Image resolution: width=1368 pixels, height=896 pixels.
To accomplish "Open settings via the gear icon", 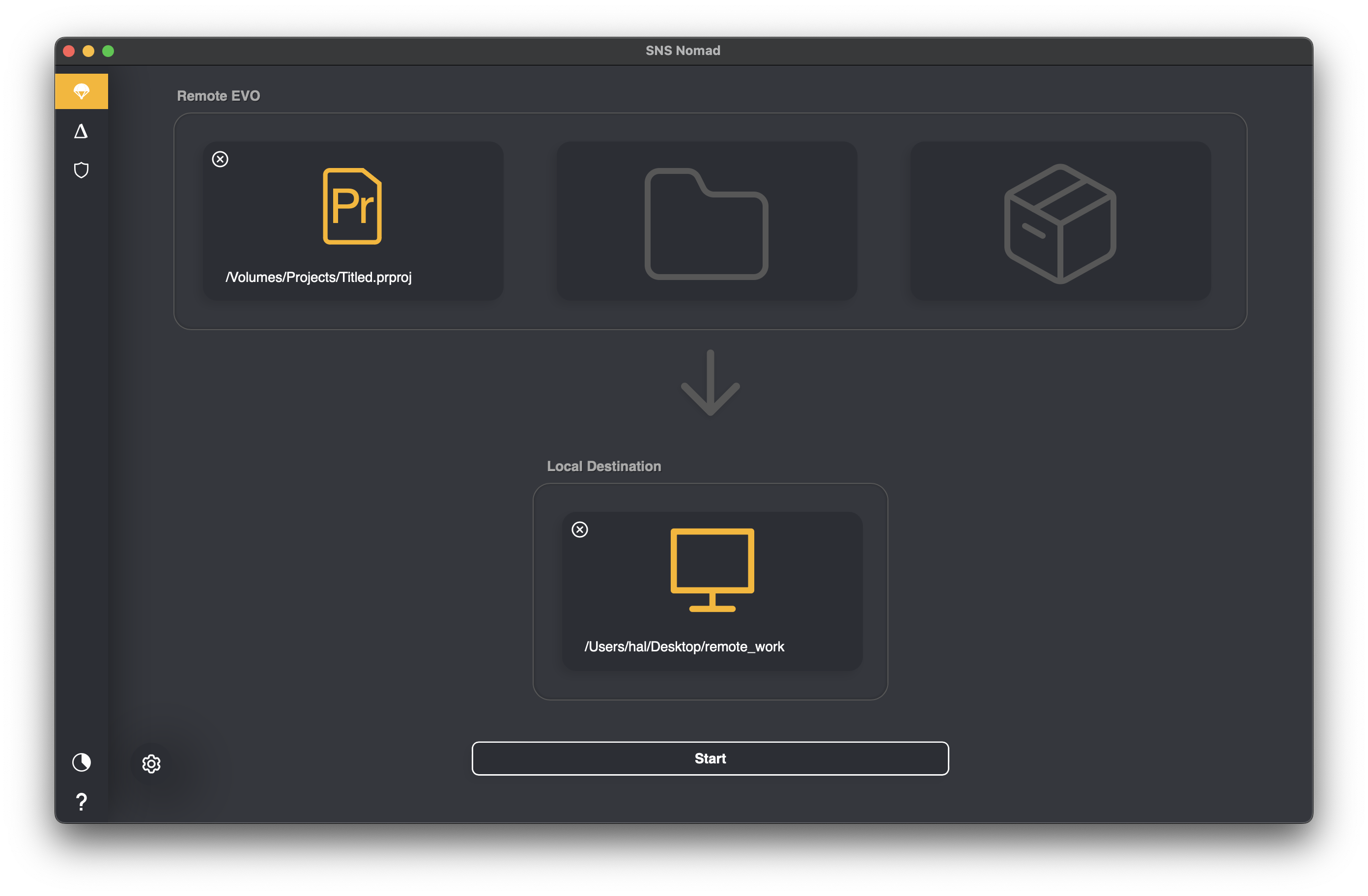I will [x=151, y=764].
